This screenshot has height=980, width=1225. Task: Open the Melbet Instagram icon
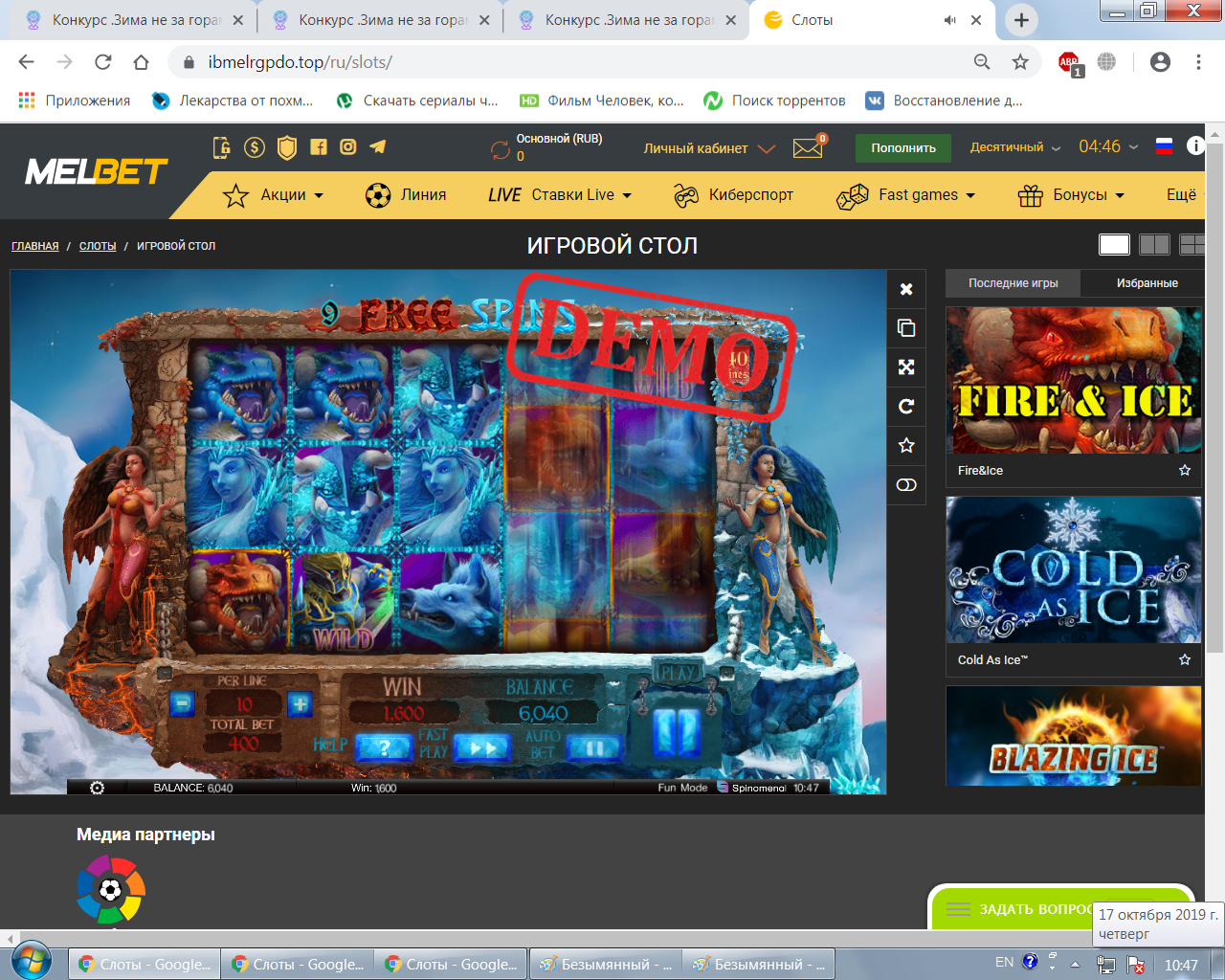348,146
